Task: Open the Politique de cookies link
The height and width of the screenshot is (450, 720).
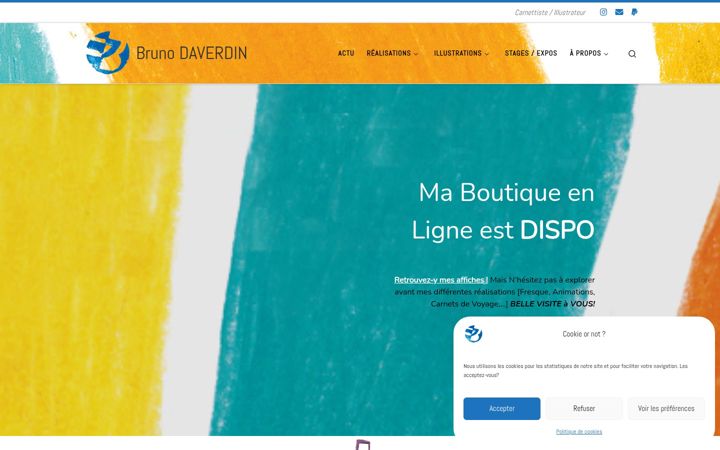Action: pos(579,432)
